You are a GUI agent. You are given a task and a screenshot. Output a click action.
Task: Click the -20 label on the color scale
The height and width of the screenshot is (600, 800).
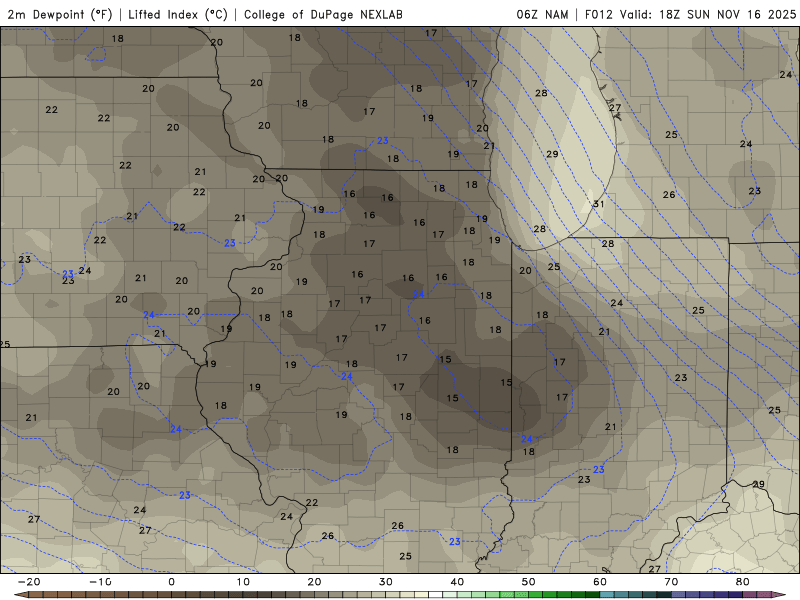(x=29, y=582)
